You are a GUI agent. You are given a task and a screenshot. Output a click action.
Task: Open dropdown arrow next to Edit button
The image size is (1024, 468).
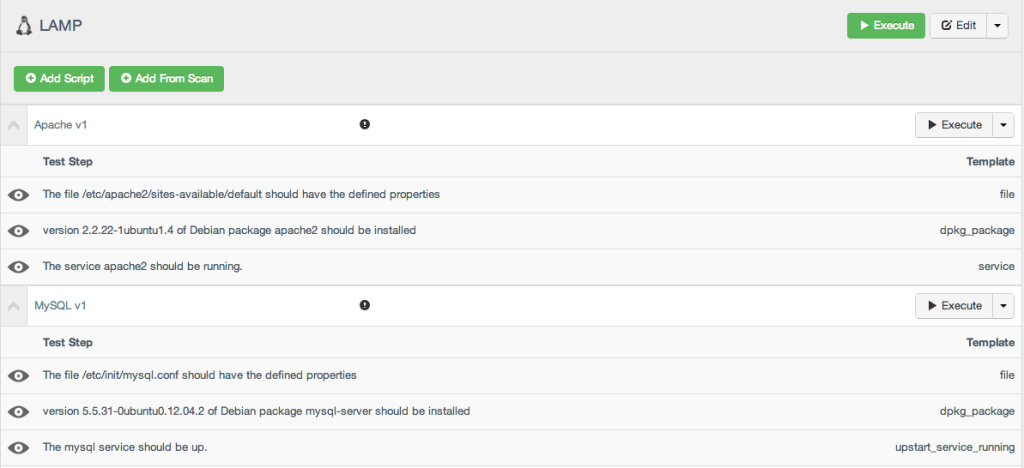click(x=997, y=25)
